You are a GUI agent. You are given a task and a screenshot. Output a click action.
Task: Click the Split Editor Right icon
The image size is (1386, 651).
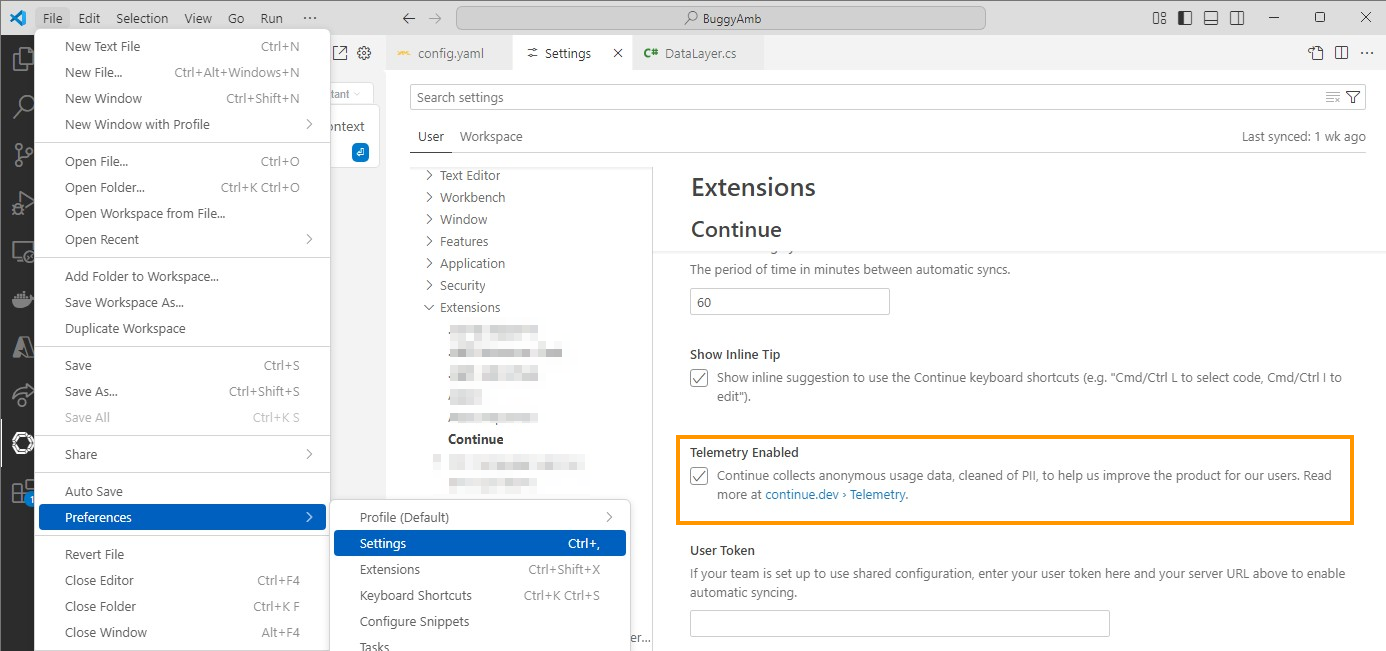1342,53
